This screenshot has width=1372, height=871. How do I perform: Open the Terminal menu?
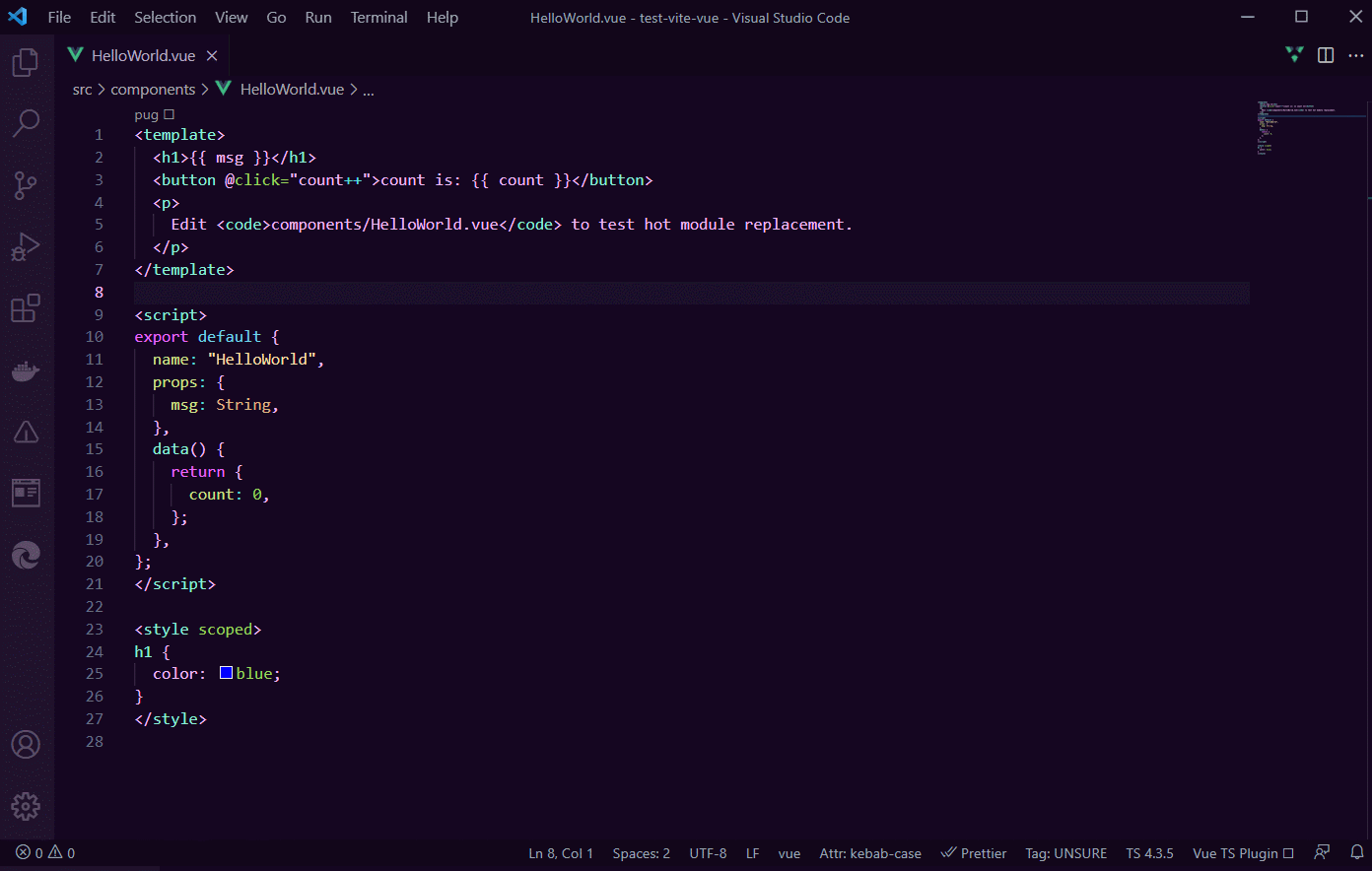point(378,17)
